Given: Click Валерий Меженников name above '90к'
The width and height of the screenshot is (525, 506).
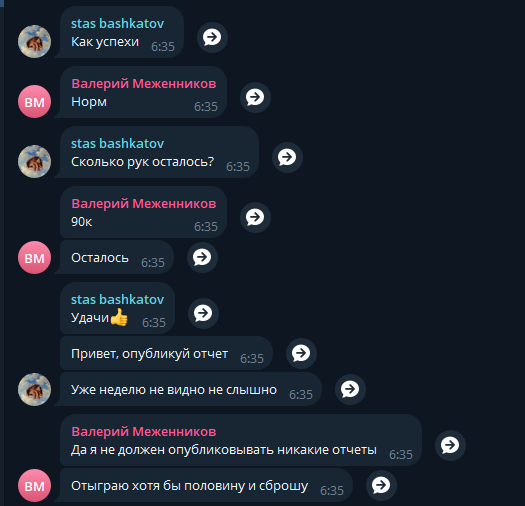Looking at the screenshot, I should coord(144,204).
